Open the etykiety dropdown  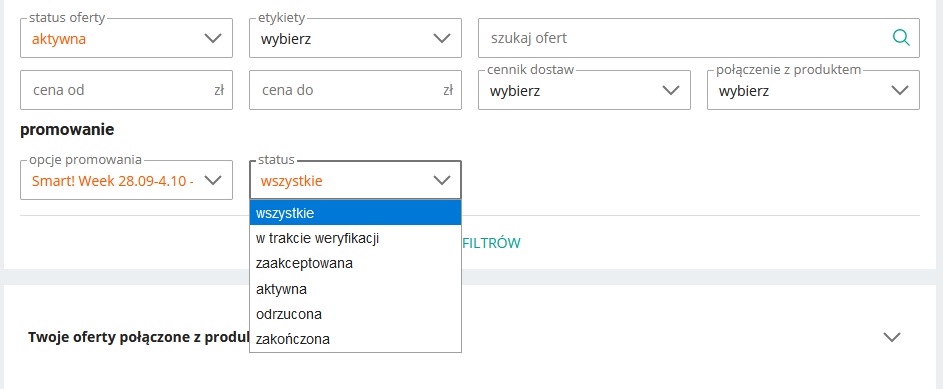[x=355, y=38]
